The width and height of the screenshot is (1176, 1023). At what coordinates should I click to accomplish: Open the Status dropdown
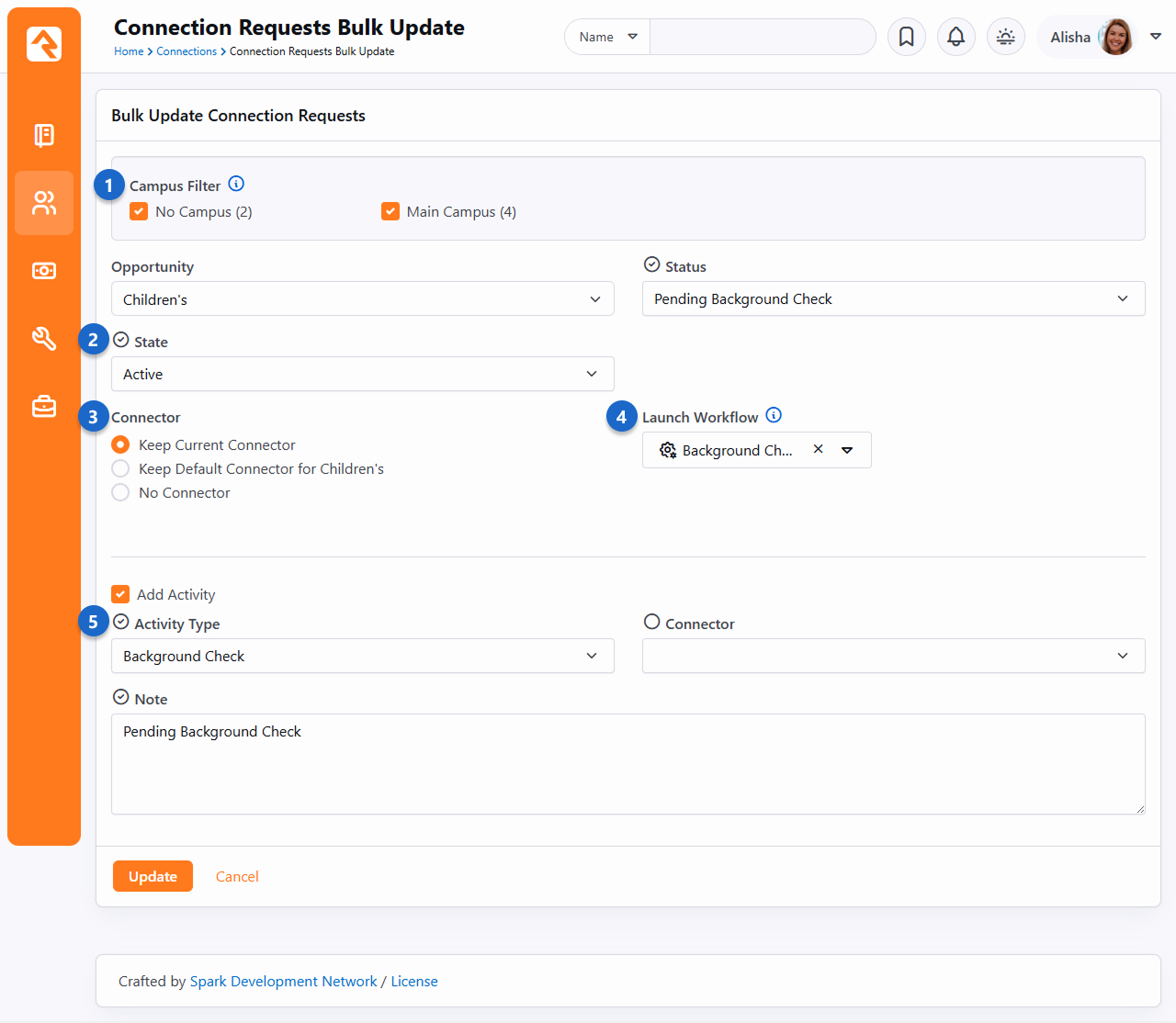point(893,298)
